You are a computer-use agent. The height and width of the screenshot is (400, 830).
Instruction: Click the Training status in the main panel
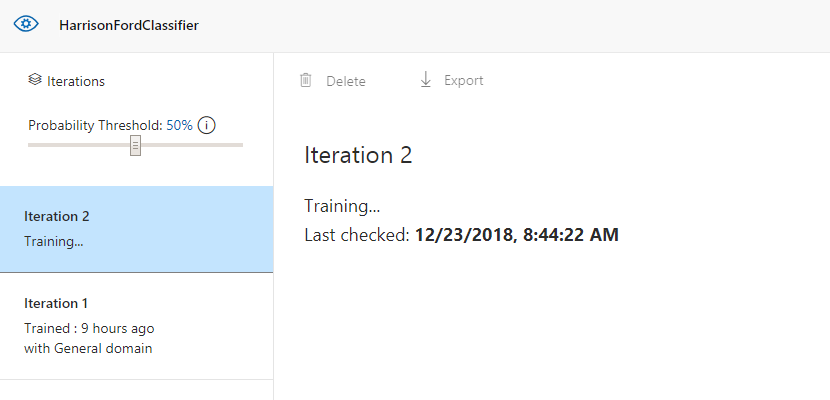click(x=342, y=207)
